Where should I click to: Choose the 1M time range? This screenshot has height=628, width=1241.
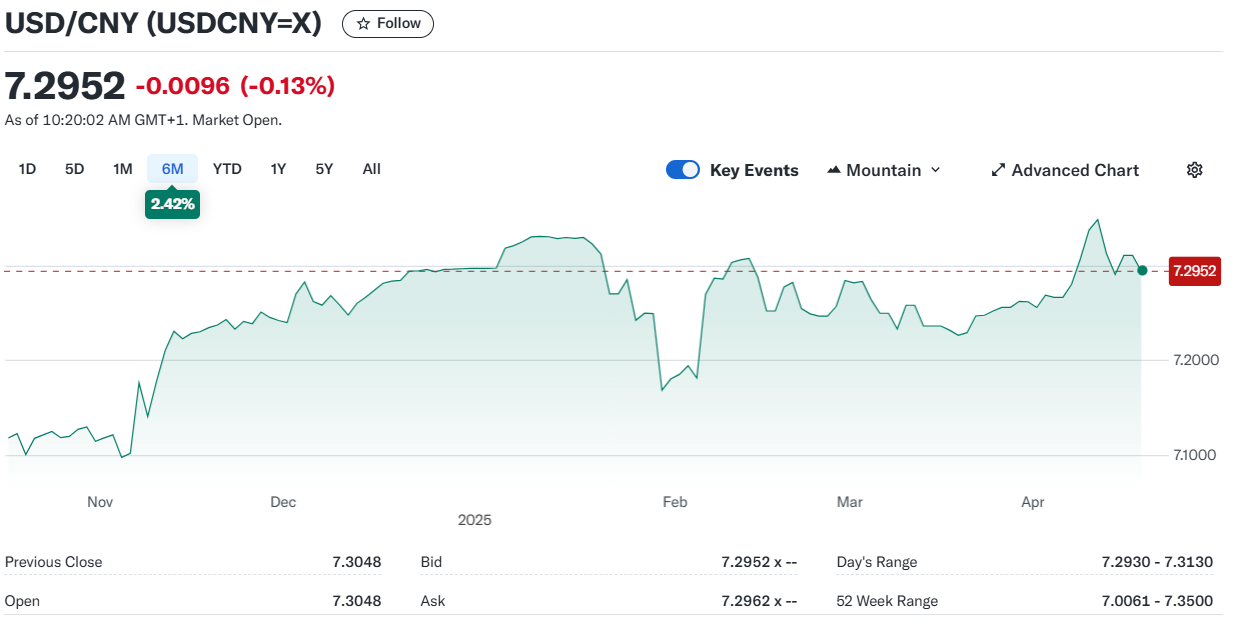[123, 169]
